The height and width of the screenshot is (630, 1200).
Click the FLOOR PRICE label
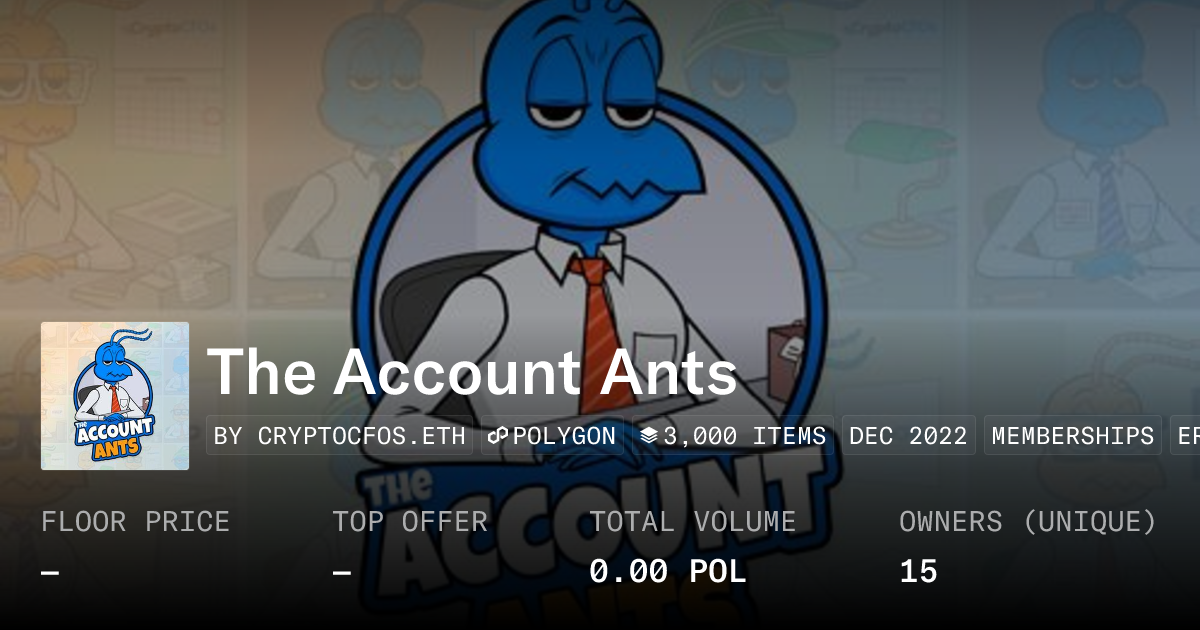click(x=135, y=522)
